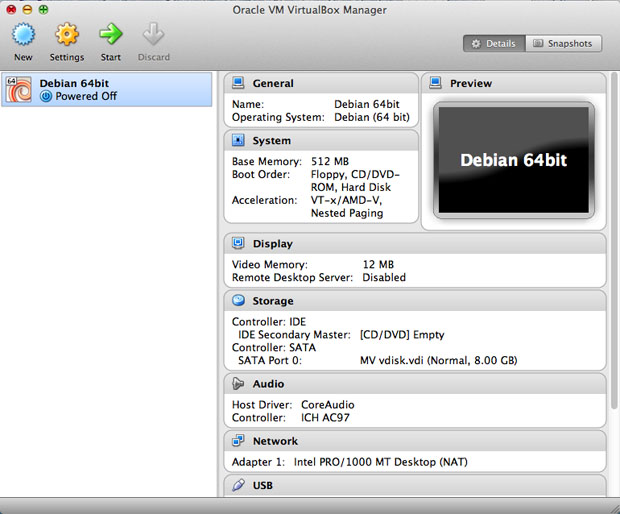
Task: Click the Audio section speaker icon
Action: [x=238, y=384]
